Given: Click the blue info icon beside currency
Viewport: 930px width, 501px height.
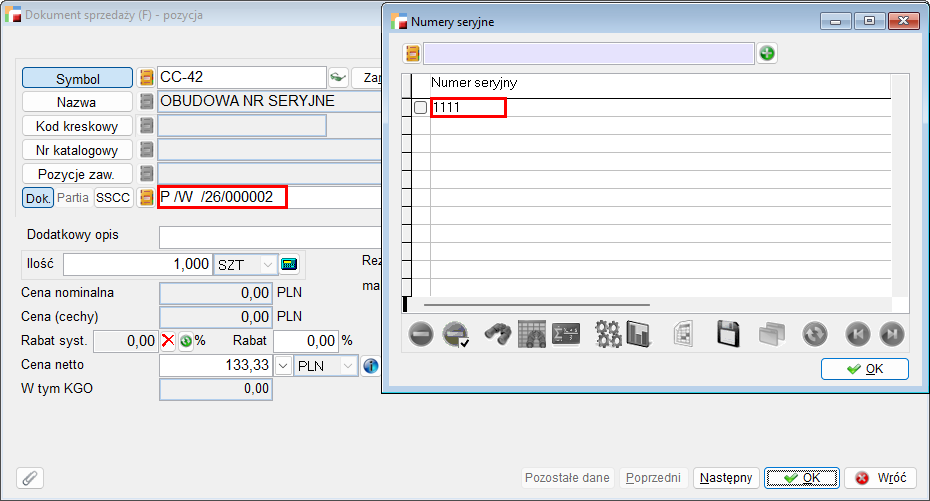Looking at the screenshot, I should [x=370, y=366].
